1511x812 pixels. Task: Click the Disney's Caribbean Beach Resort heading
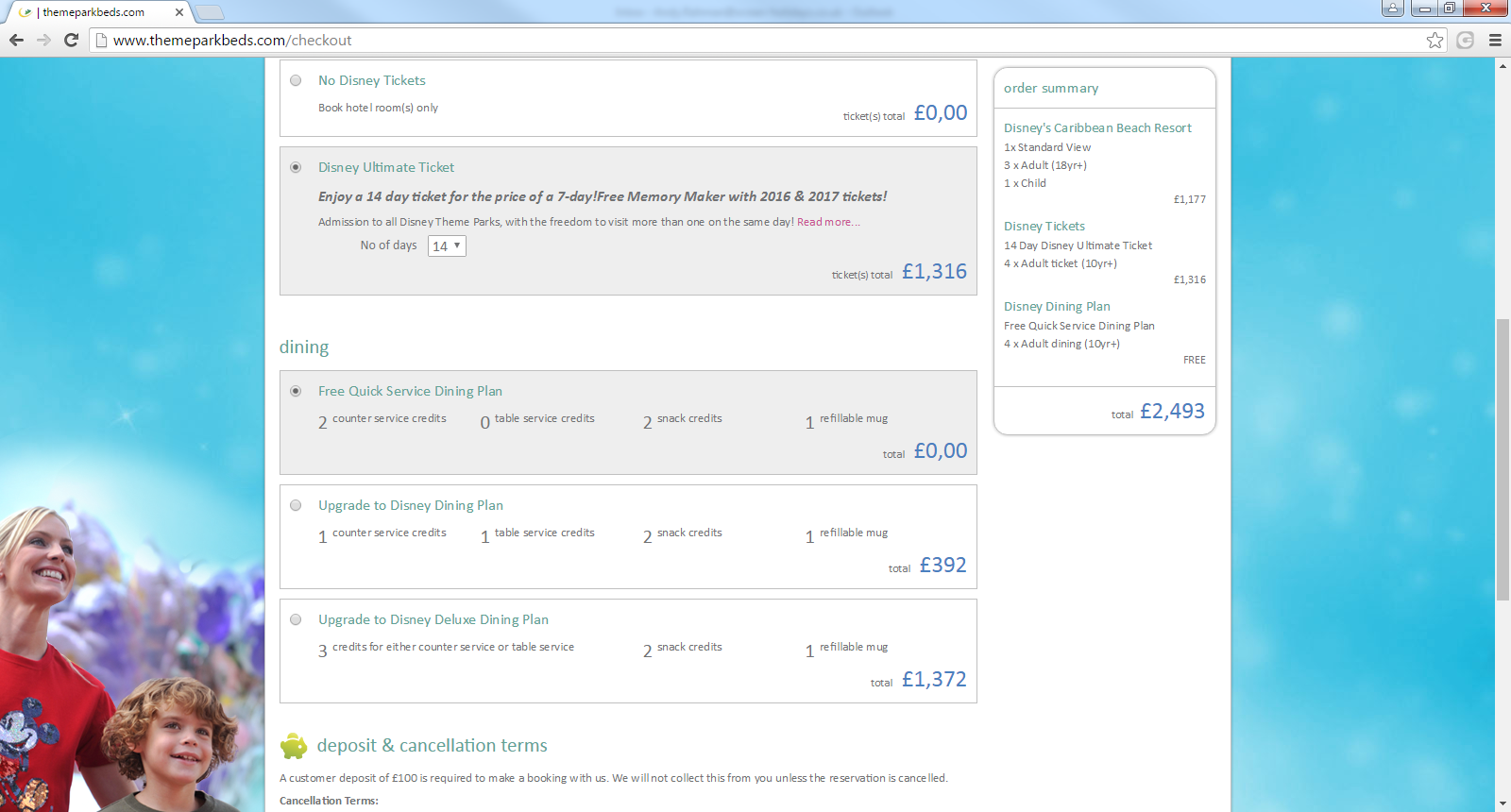coord(1097,127)
